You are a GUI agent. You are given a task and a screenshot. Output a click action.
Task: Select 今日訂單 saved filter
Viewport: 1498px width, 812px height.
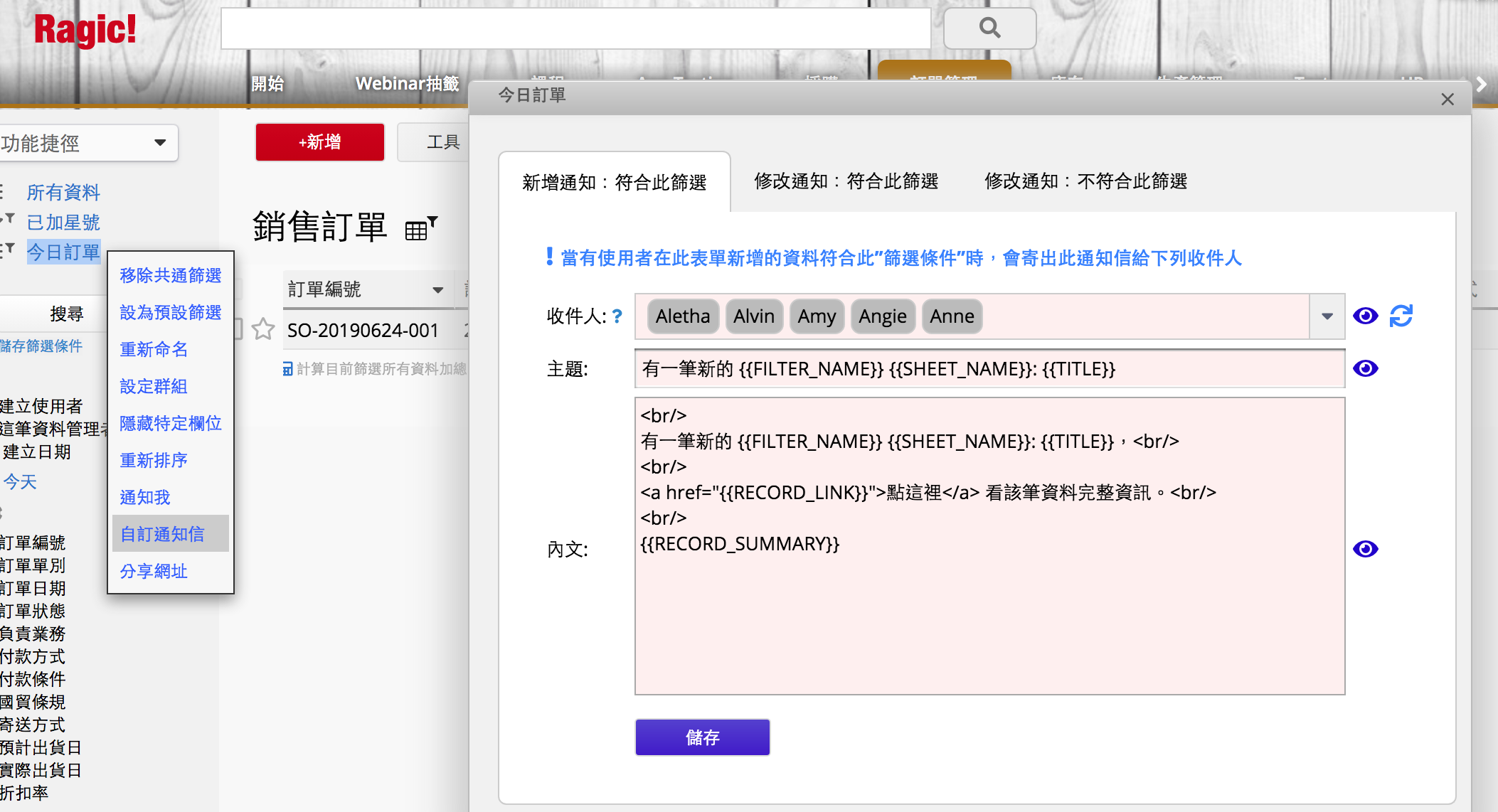tap(63, 252)
